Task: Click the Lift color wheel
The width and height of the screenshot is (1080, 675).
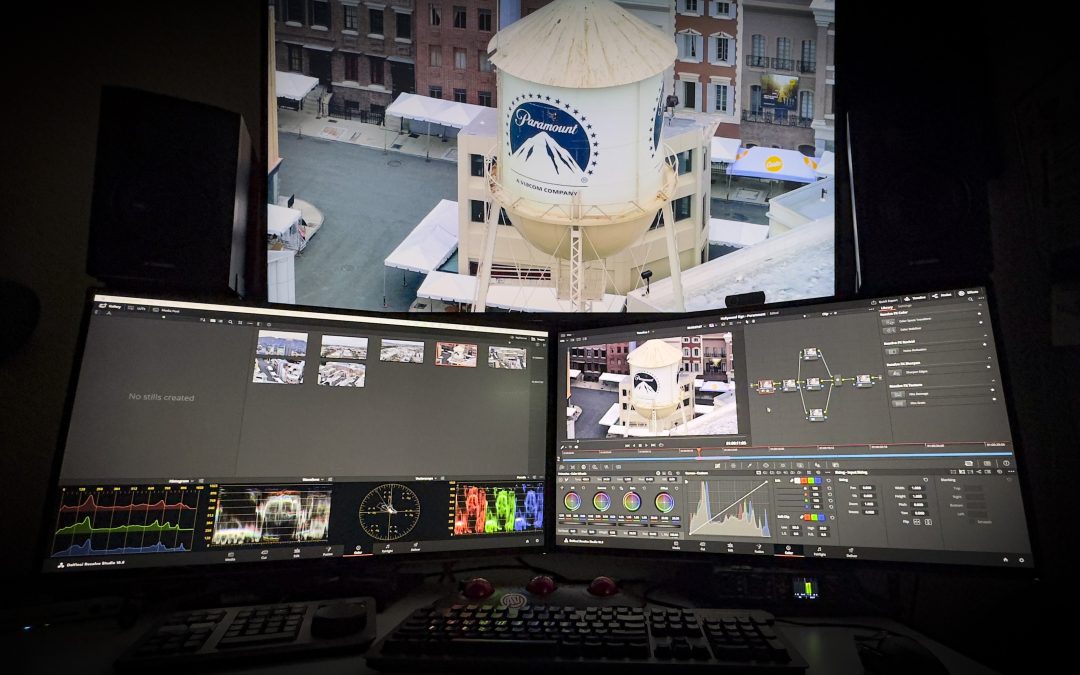Action: tap(572, 500)
